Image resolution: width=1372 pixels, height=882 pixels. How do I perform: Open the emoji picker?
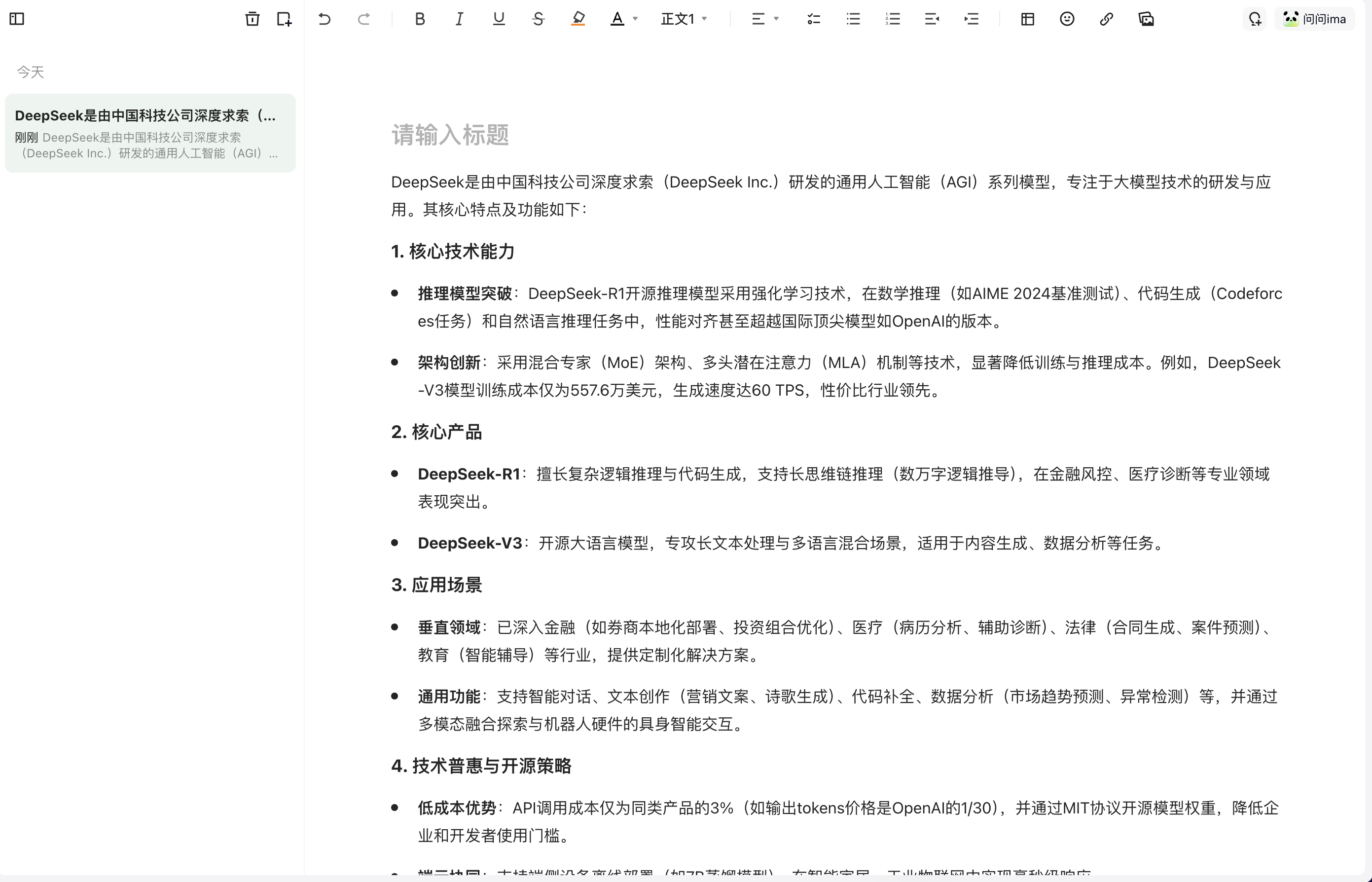[x=1067, y=19]
